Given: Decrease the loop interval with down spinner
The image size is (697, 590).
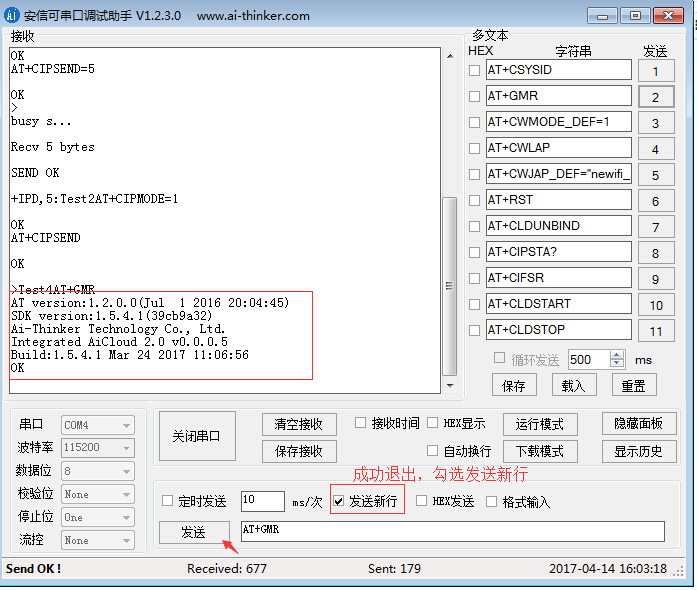Looking at the screenshot, I should [617, 363].
